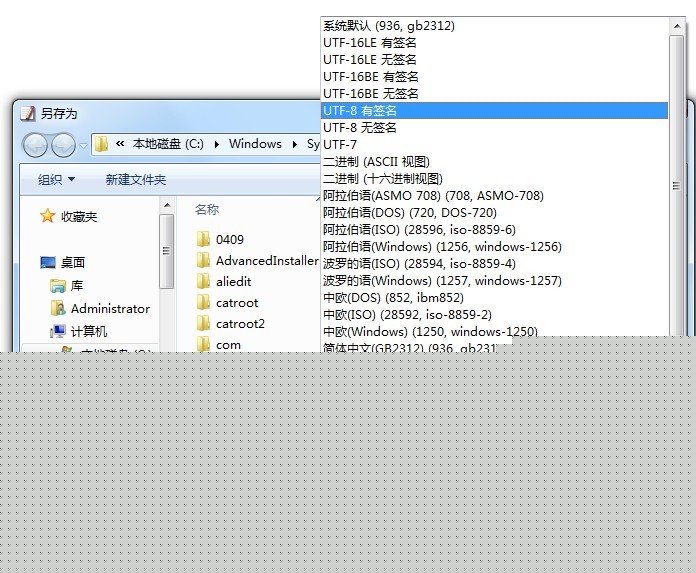Choose 中欧(ISO) (28592, iso-8859-2) encoding

point(494,315)
